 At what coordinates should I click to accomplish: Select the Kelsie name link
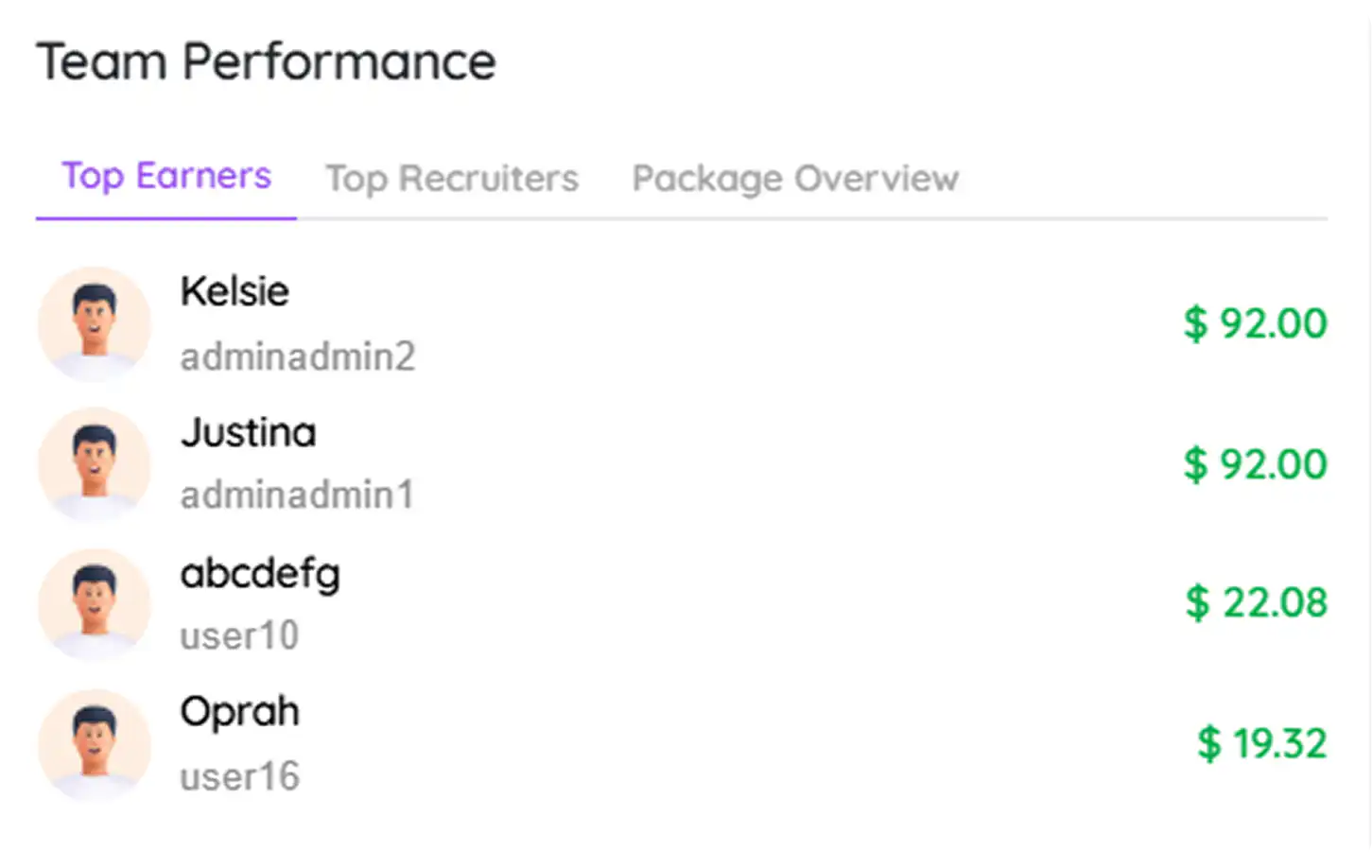(234, 291)
